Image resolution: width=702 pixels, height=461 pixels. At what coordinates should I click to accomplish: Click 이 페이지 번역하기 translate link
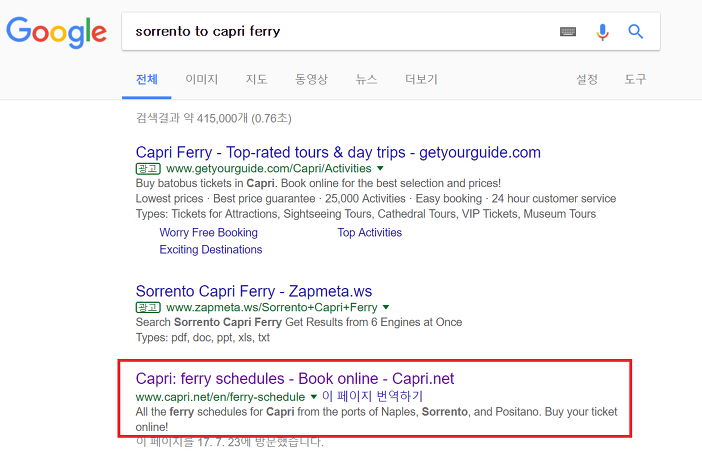(372, 396)
